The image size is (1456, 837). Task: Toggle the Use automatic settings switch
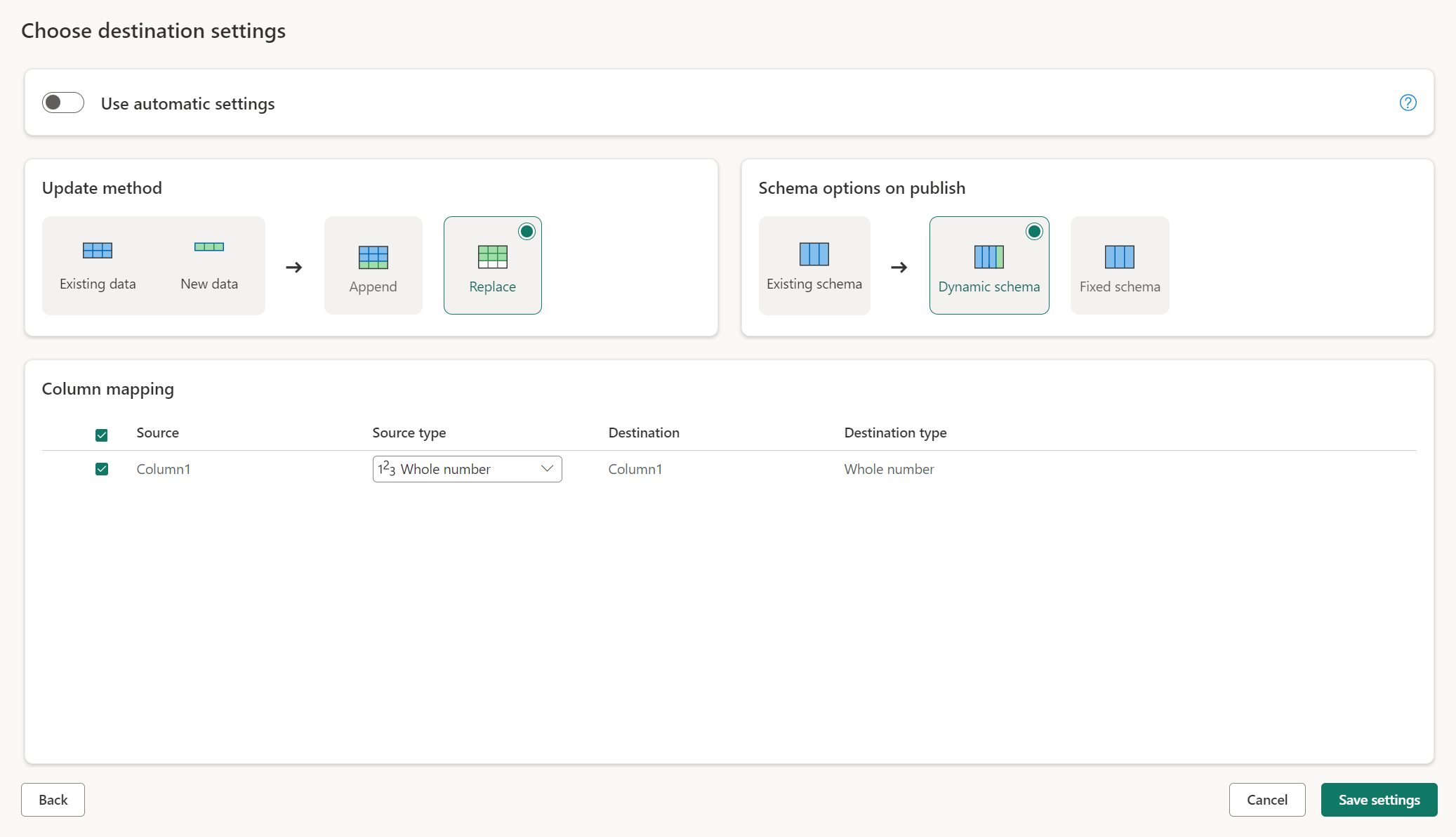62,102
